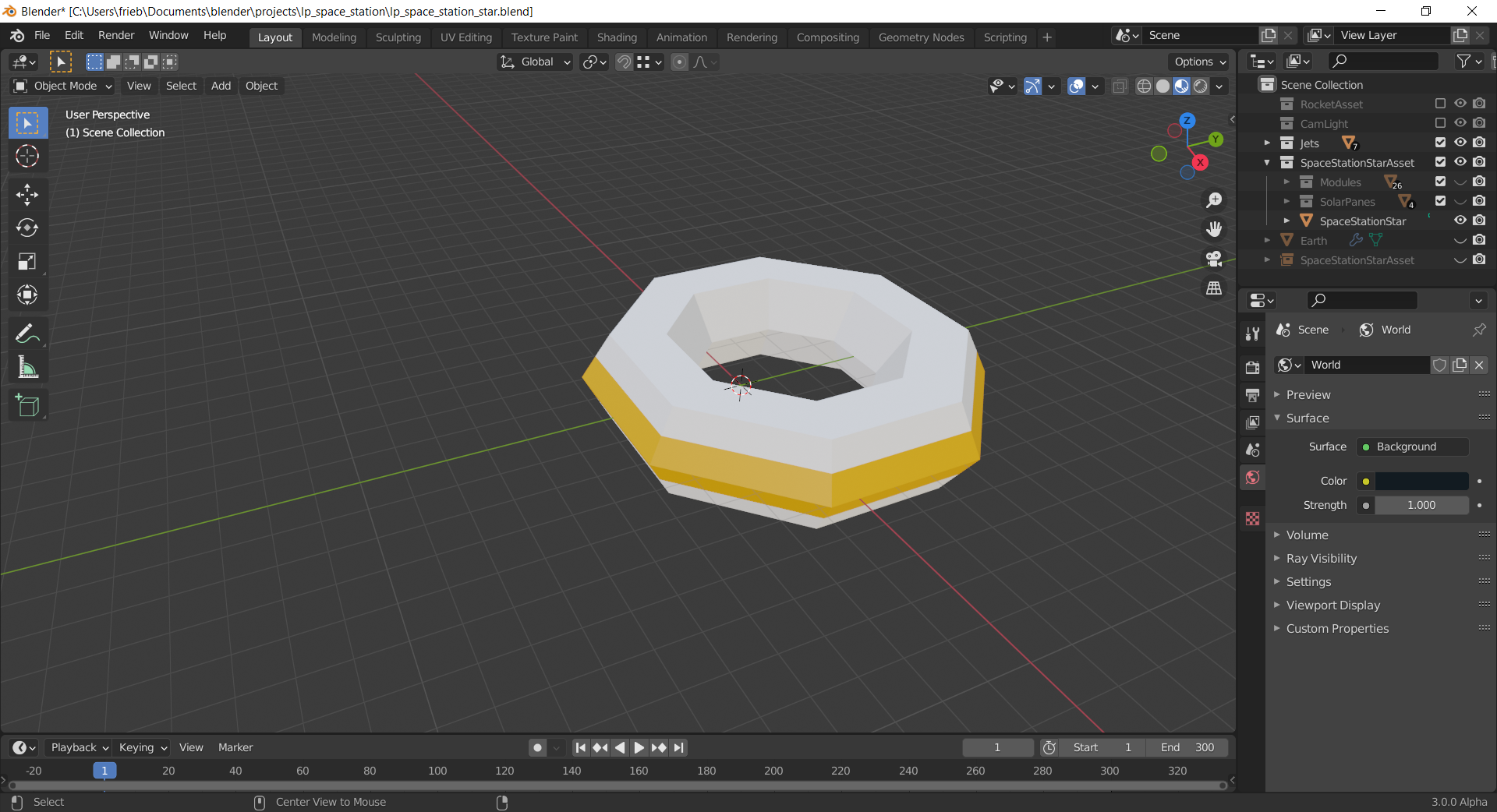Uncheck the SpaceStationStarAsset collection checkbox
Screen dimensions: 1497x812
tap(1440, 162)
